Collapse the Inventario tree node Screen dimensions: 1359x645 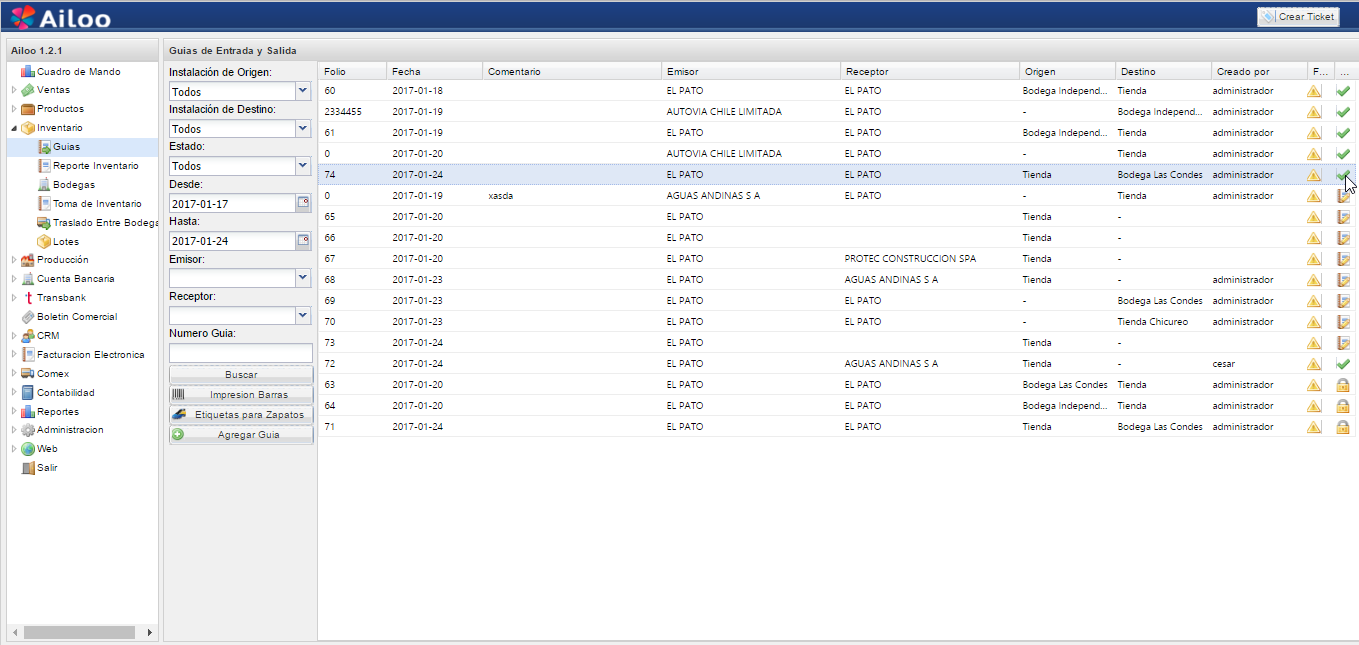(x=14, y=128)
